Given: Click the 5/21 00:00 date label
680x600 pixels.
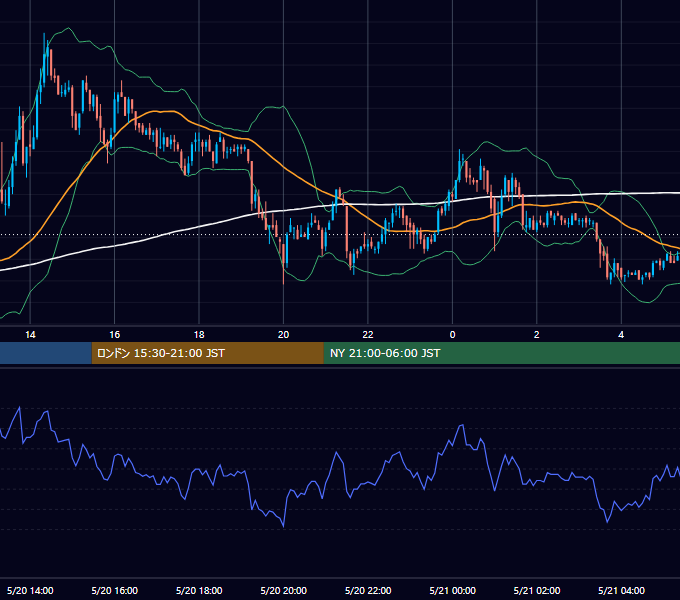Looking at the screenshot, I should point(452,590).
